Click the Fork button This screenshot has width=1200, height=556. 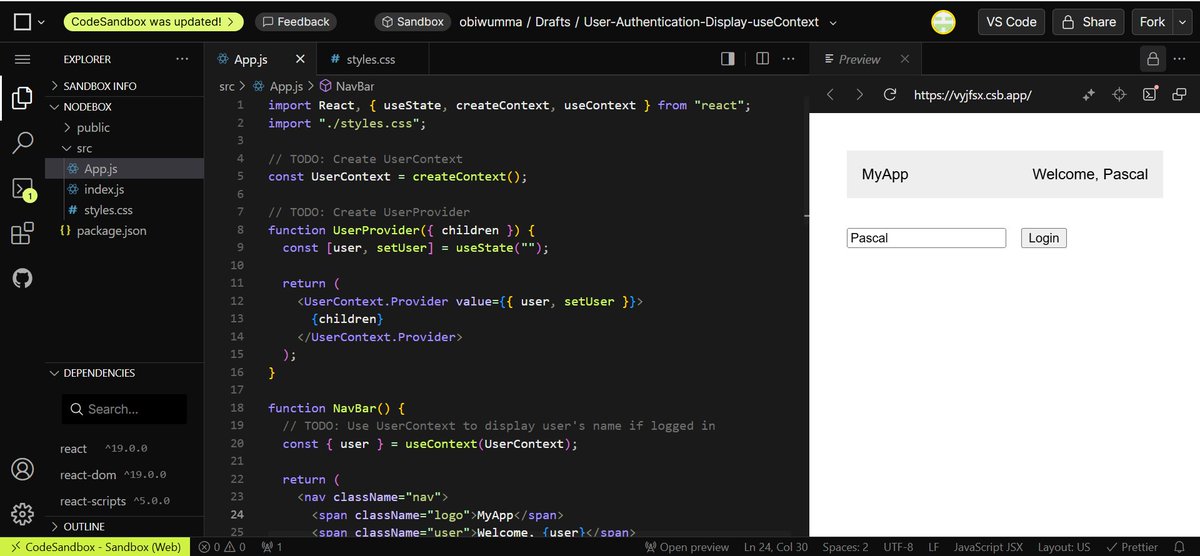point(1153,21)
